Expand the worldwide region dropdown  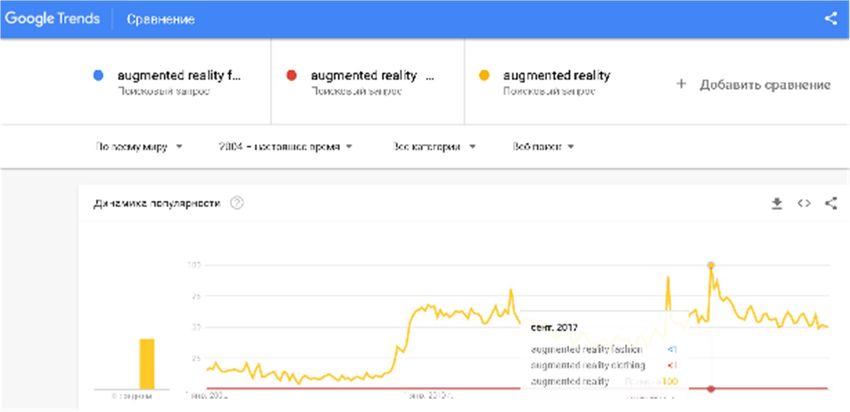click(x=139, y=146)
